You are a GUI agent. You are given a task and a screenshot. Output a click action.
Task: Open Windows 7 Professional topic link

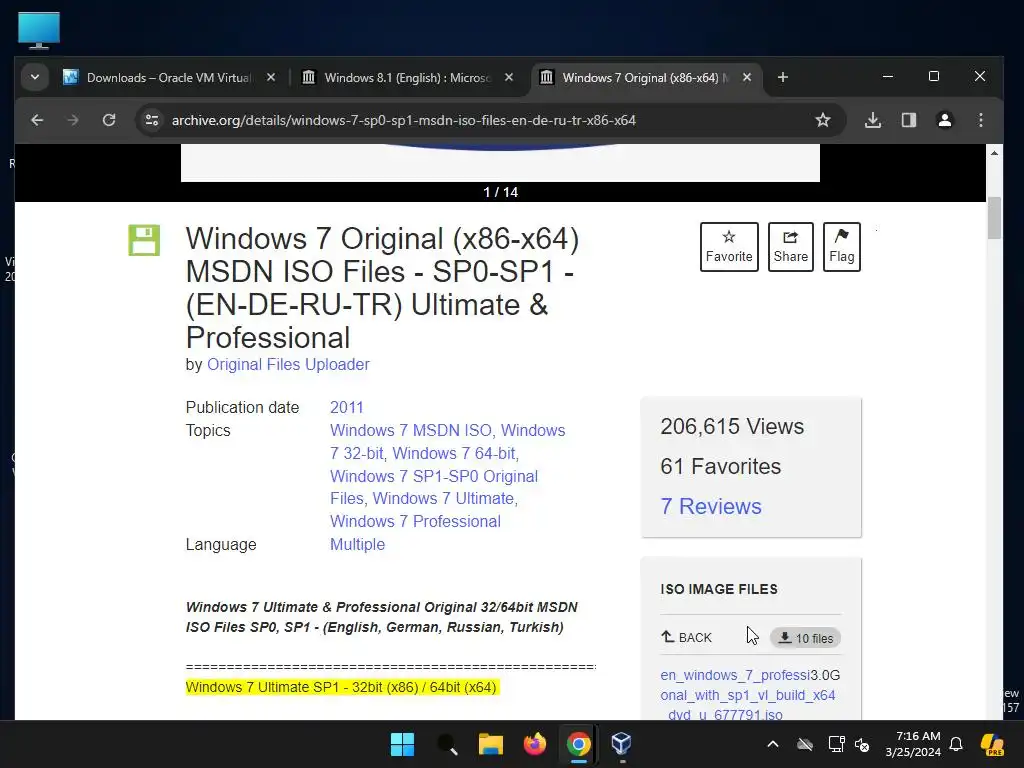(x=415, y=521)
